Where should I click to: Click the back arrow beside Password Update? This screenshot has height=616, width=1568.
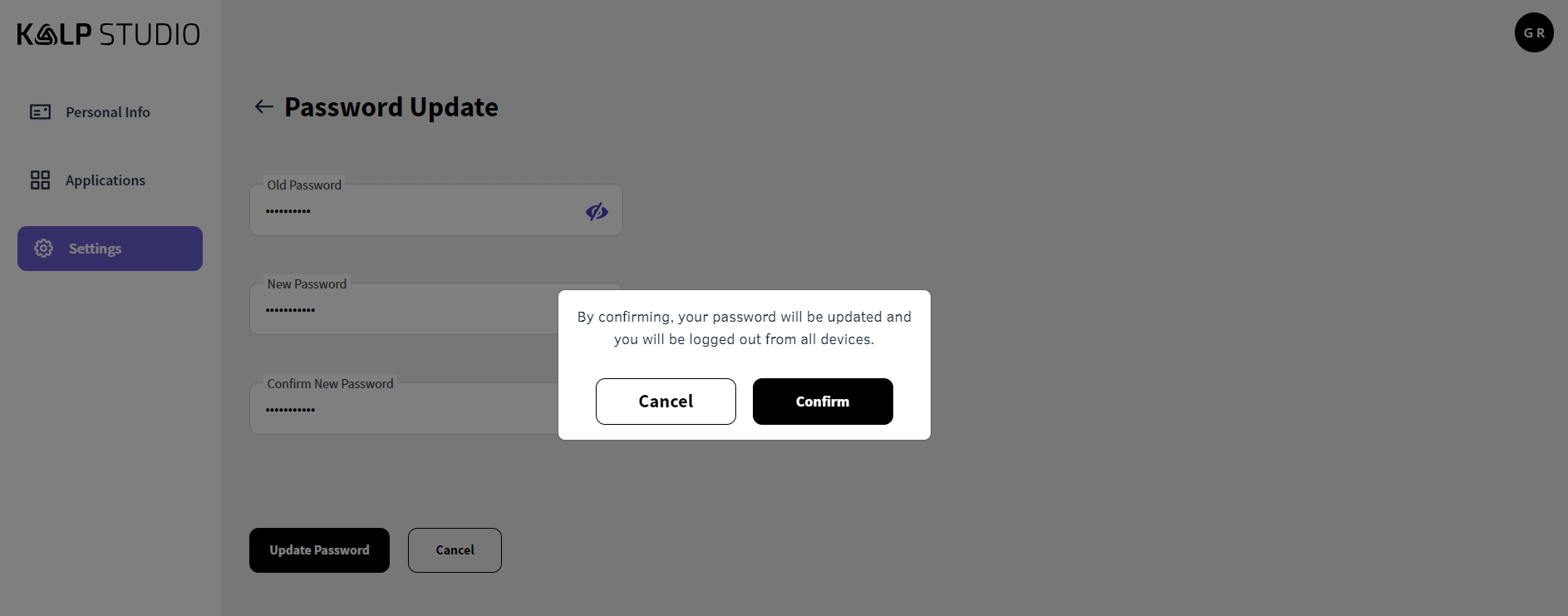click(x=264, y=106)
